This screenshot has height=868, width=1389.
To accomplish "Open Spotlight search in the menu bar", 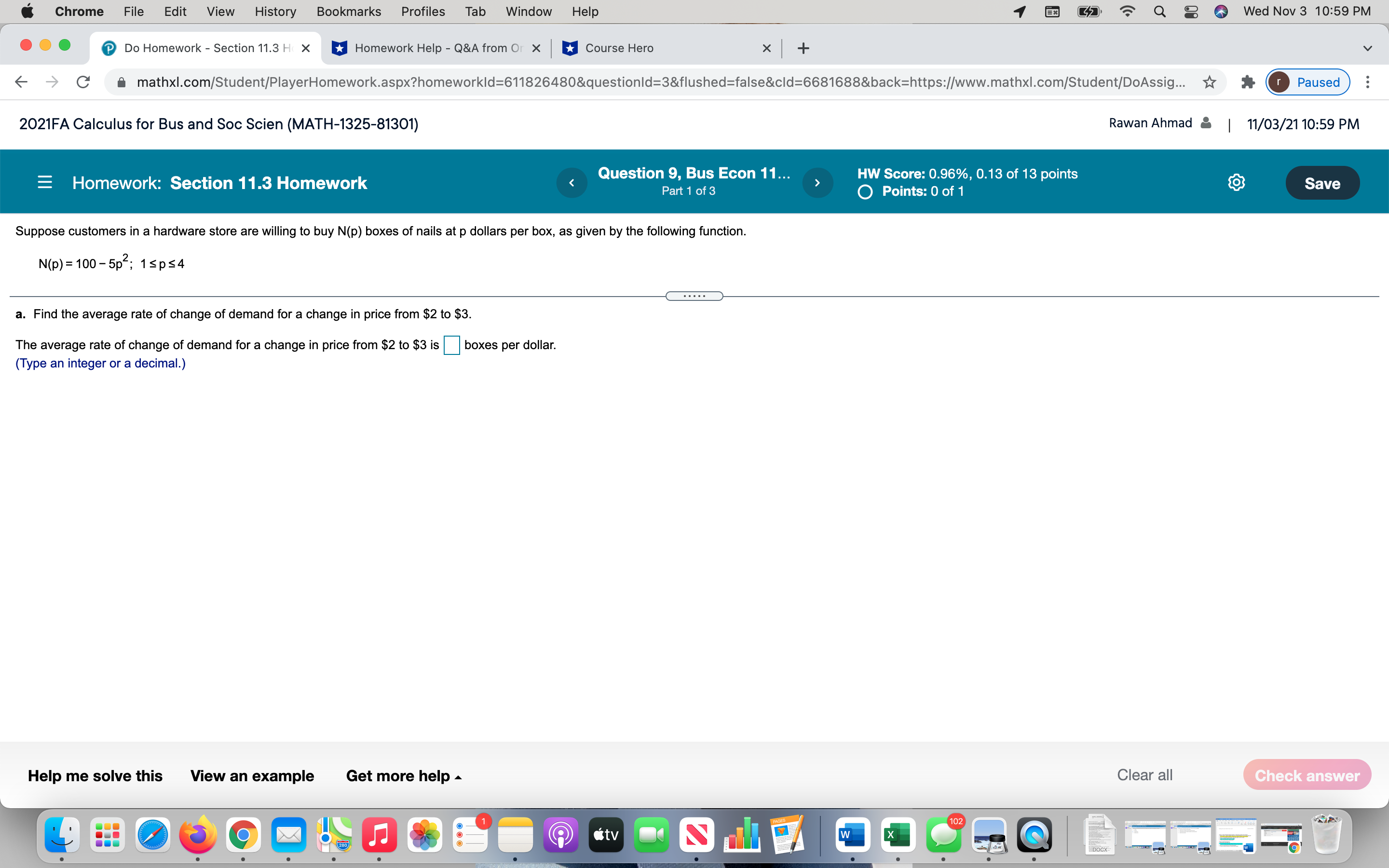I will (1159, 11).
